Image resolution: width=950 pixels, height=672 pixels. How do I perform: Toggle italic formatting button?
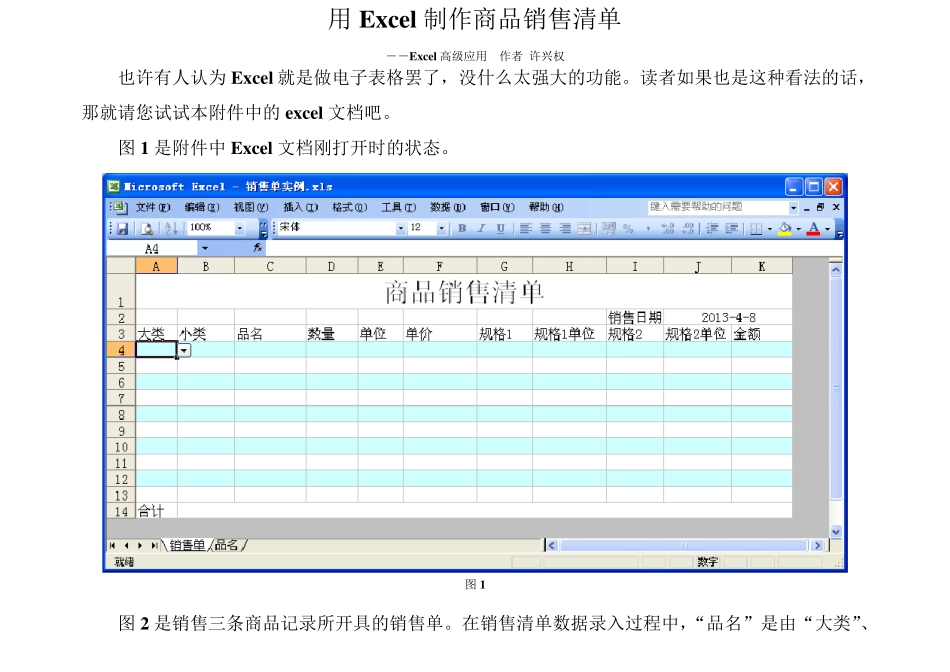482,228
